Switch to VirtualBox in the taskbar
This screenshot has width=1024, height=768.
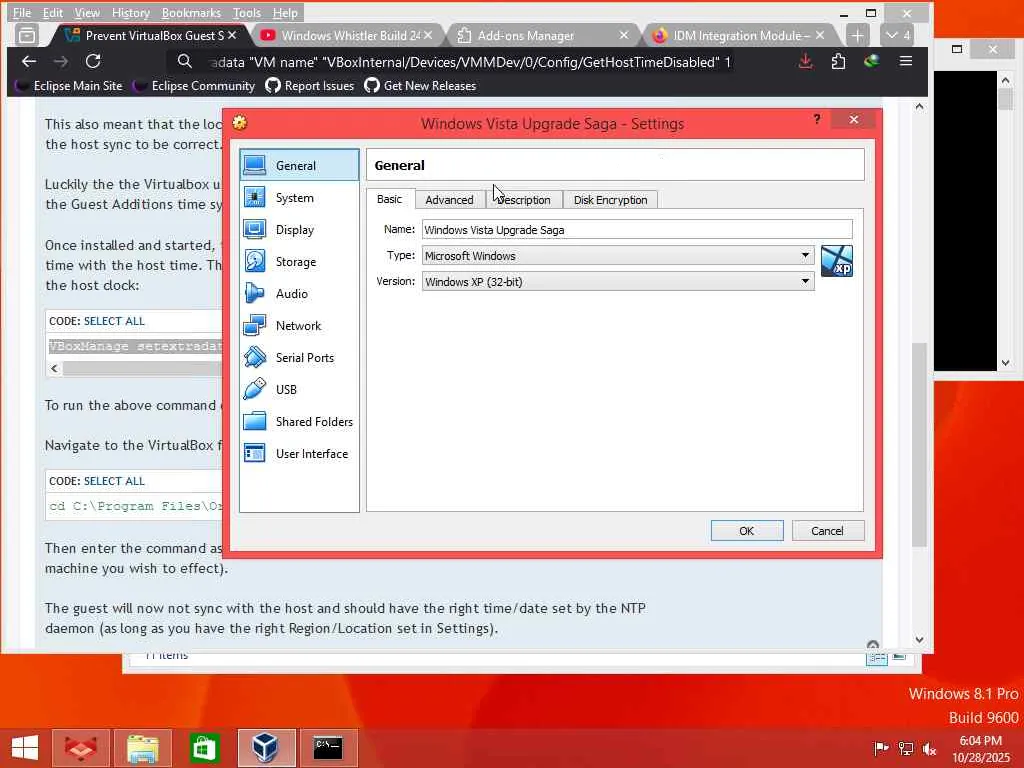(x=266, y=748)
